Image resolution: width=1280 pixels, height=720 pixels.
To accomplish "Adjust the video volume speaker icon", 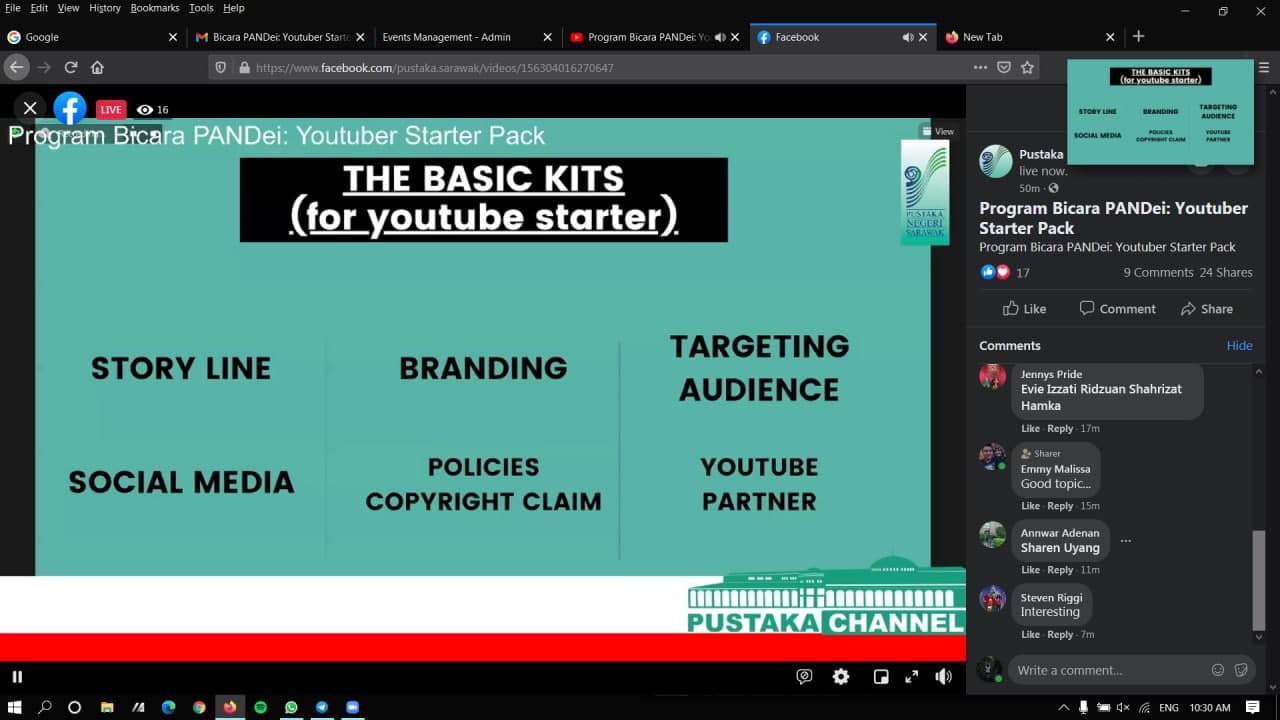I will pos(943,677).
